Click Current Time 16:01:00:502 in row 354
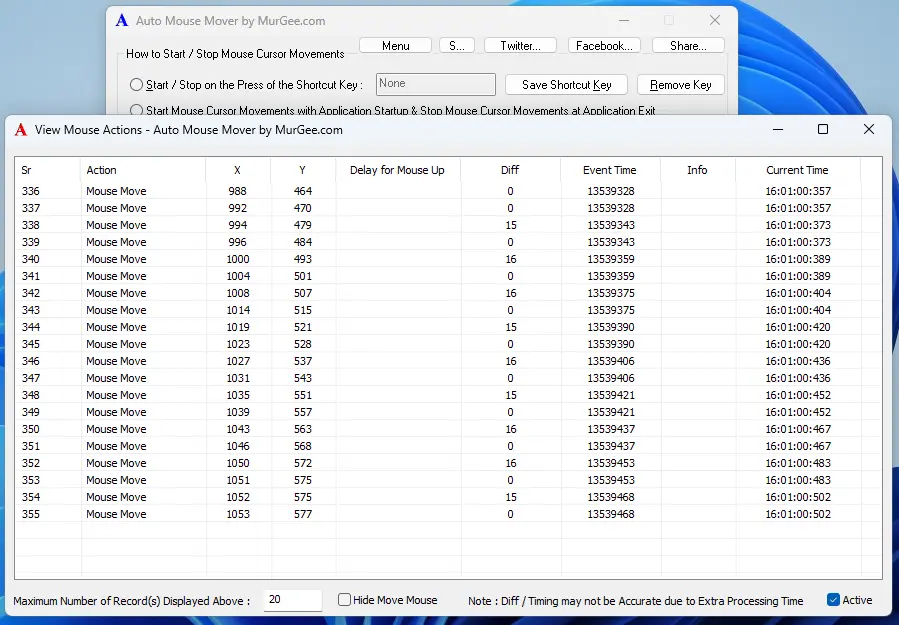Screen dimensions: 899x625 [798, 497]
